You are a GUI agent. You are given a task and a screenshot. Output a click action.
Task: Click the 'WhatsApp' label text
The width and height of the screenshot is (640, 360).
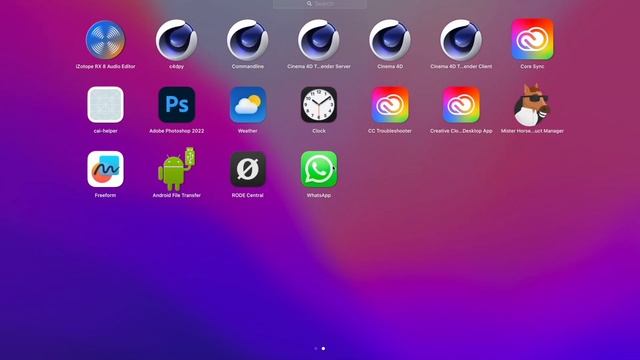coord(318,196)
